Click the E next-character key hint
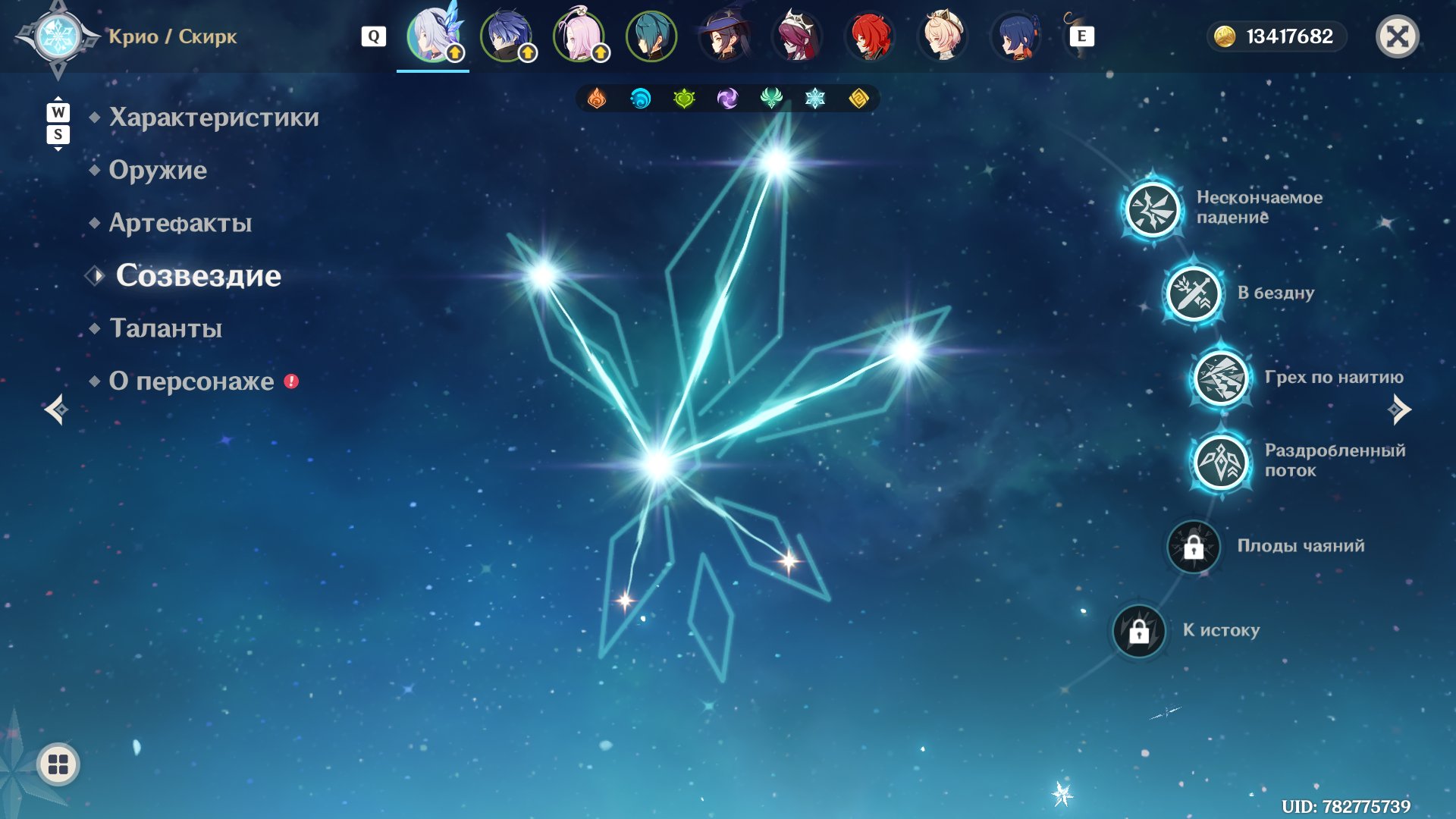Screen dimensions: 1456x819 click(1081, 36)
